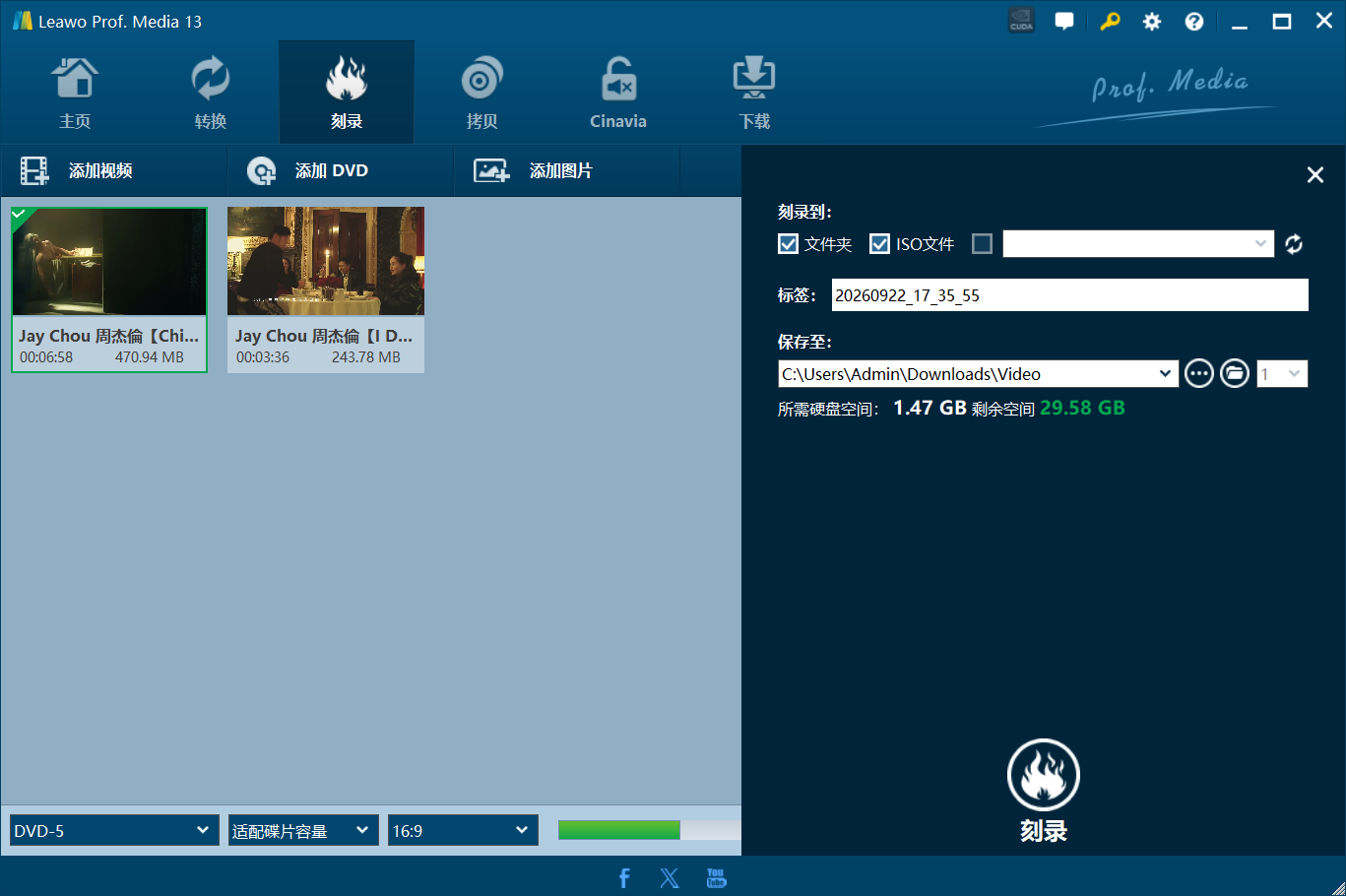
Task: Close the burn settings panel
Action: (x=1314, y=174)
